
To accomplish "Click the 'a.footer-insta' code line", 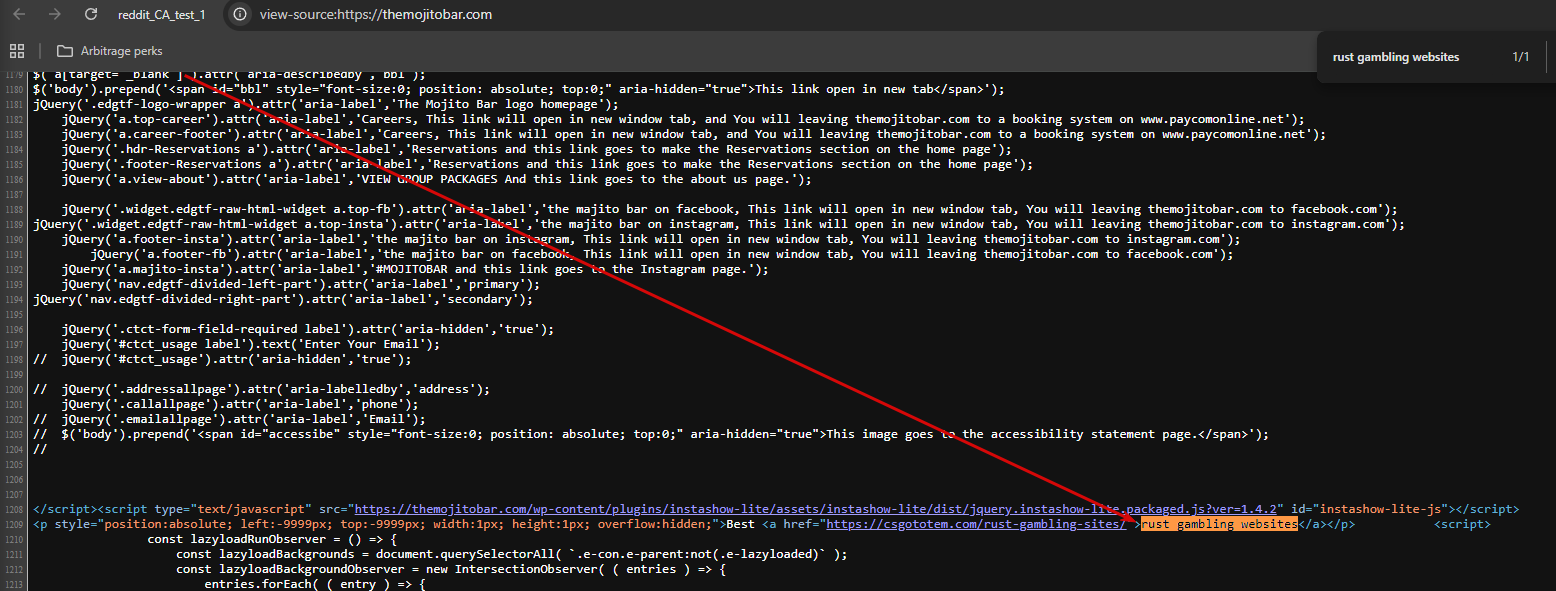I will pyautogui.click(x=651, y=239).
